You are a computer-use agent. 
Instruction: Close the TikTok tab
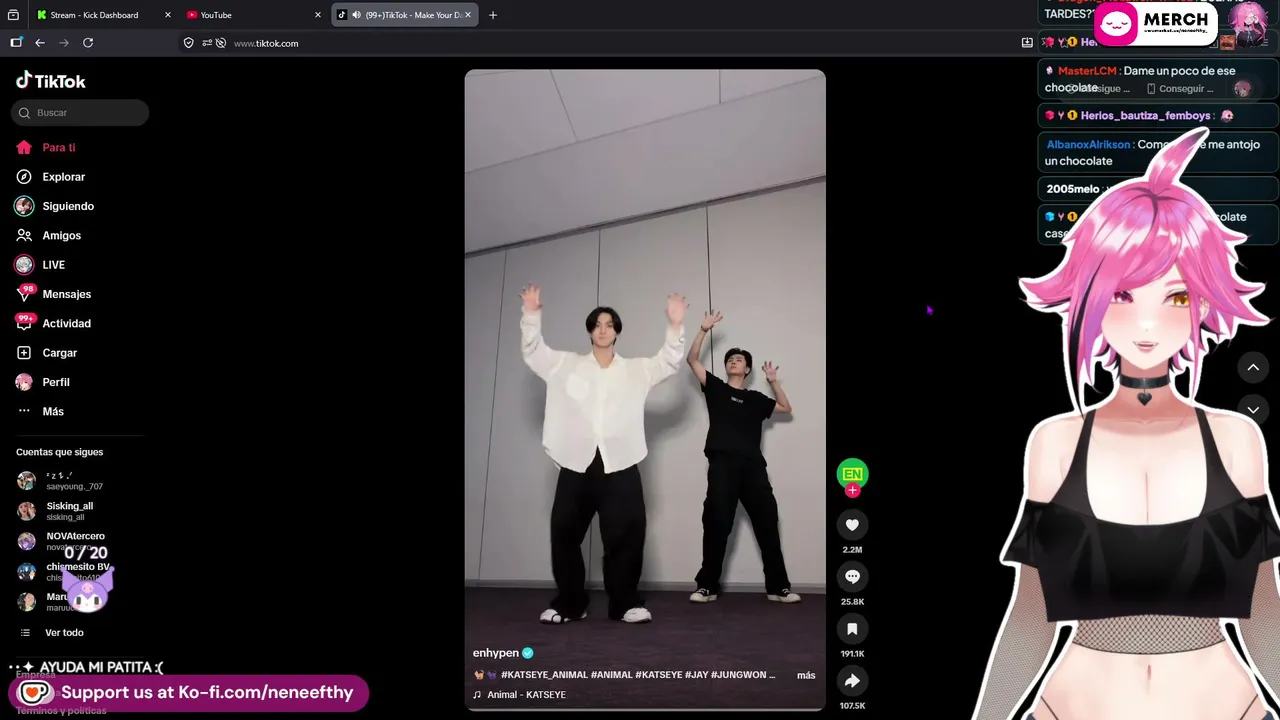click(x=468, y=15)
